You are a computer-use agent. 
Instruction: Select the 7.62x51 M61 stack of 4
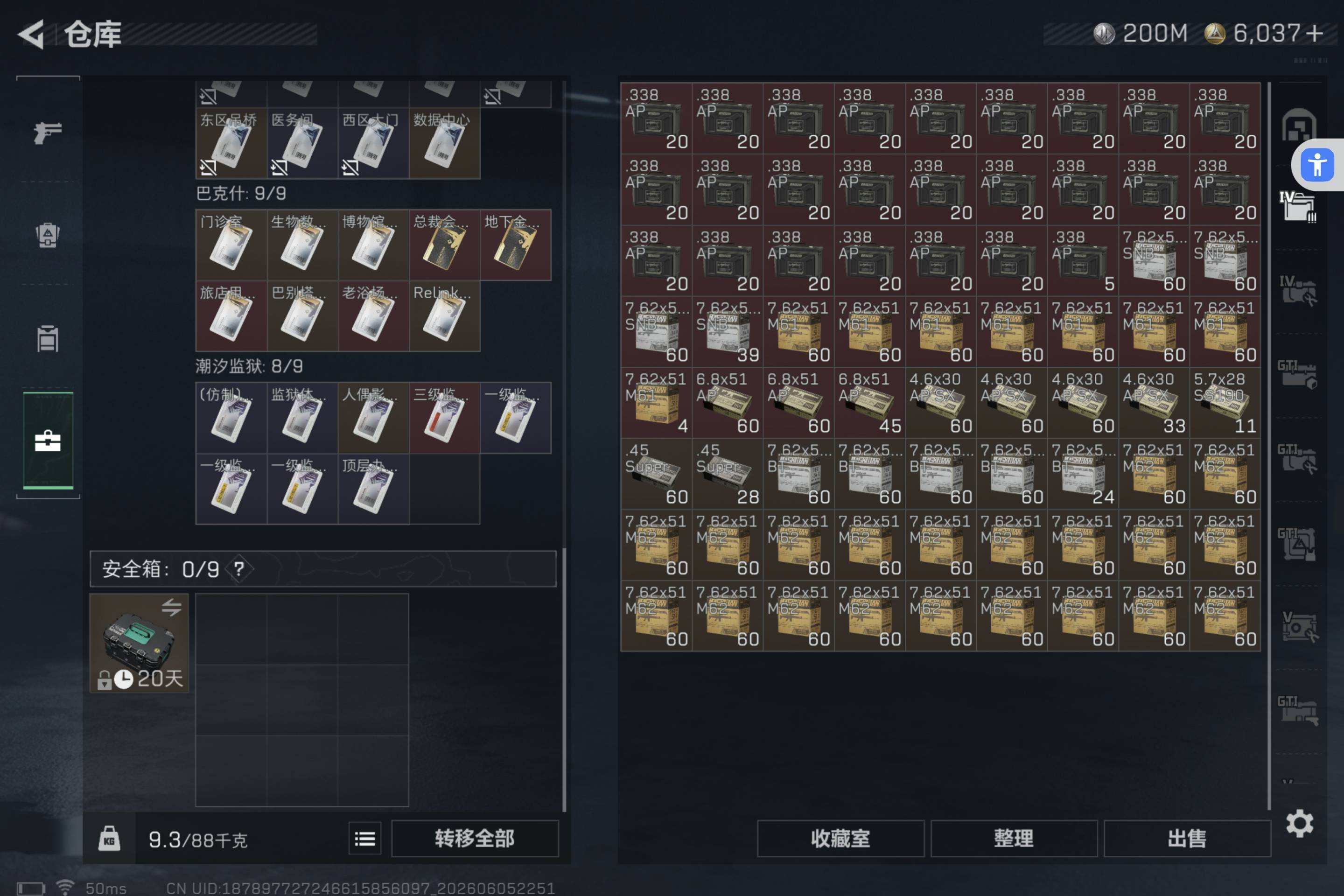click(x=657, y=403)
